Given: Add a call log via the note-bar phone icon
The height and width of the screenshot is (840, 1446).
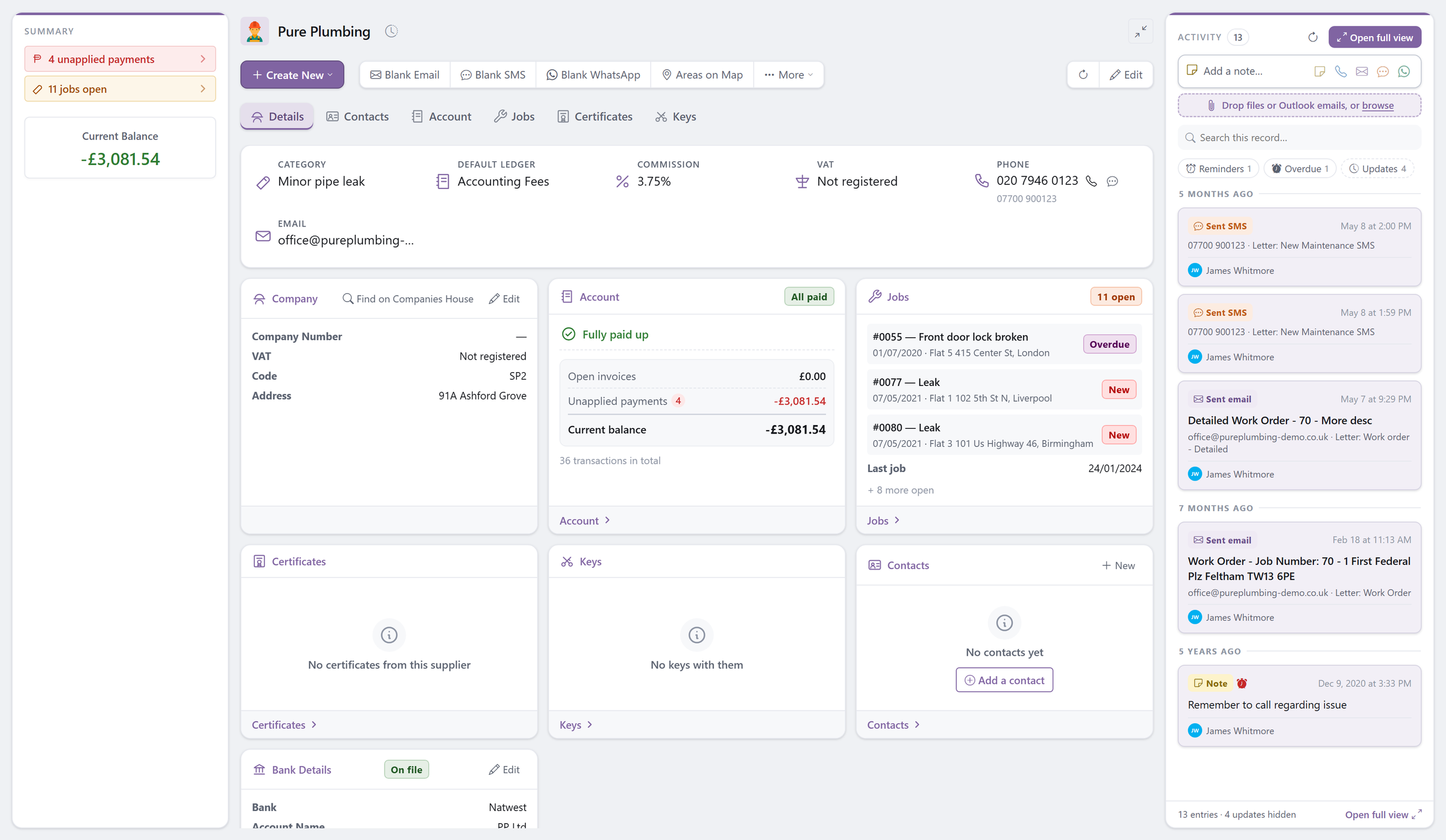Looking at the screenshot, I should [1341, 71].
